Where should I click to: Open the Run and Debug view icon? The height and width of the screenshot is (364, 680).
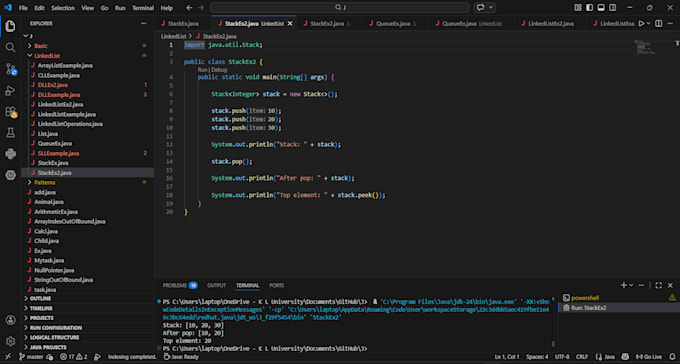click(10, 90)
